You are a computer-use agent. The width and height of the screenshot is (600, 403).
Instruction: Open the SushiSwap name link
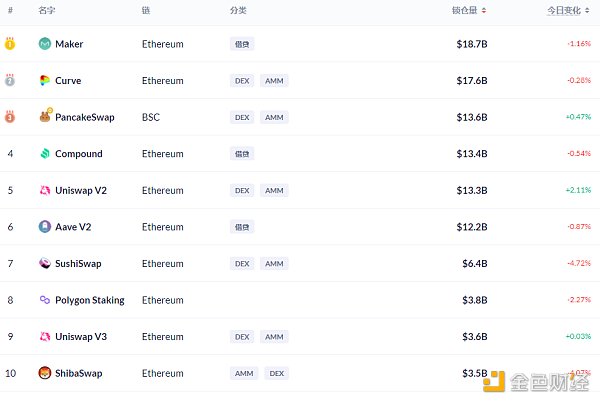coord(78,264)
